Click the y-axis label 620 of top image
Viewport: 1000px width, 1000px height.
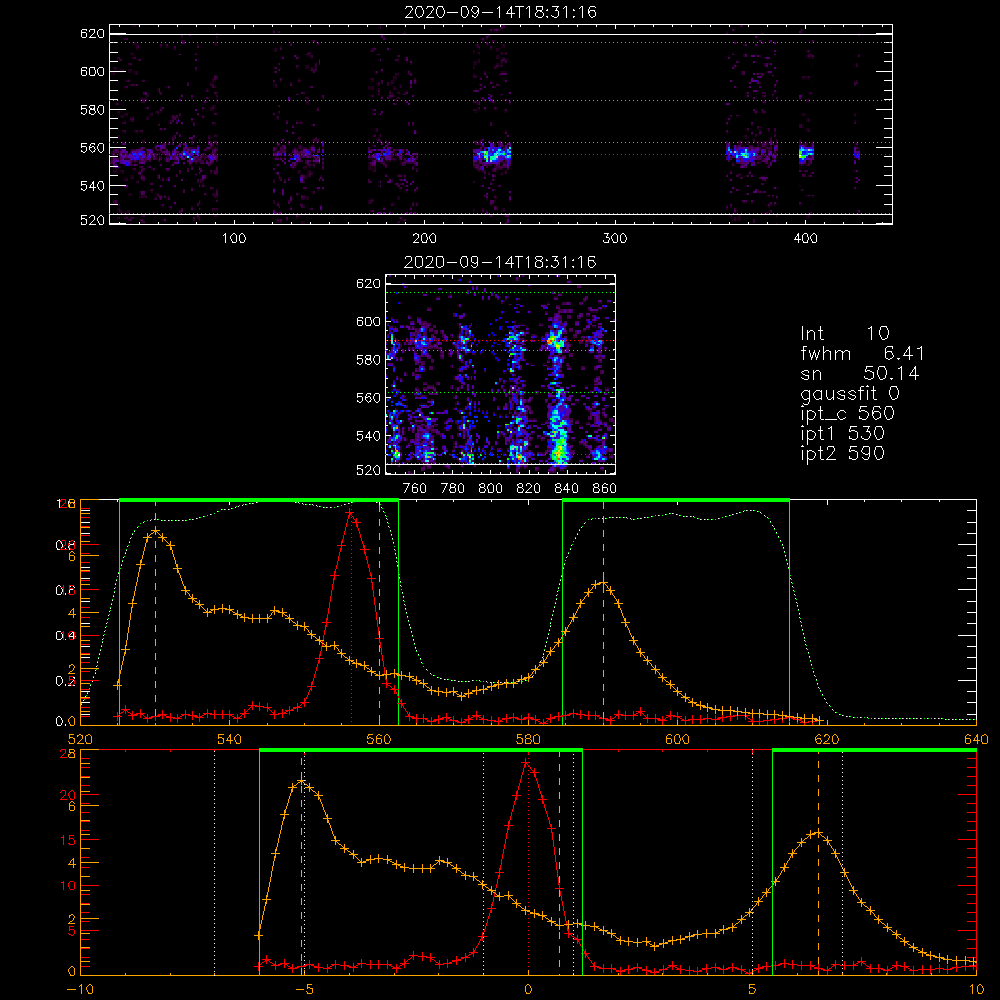point(92,34)
